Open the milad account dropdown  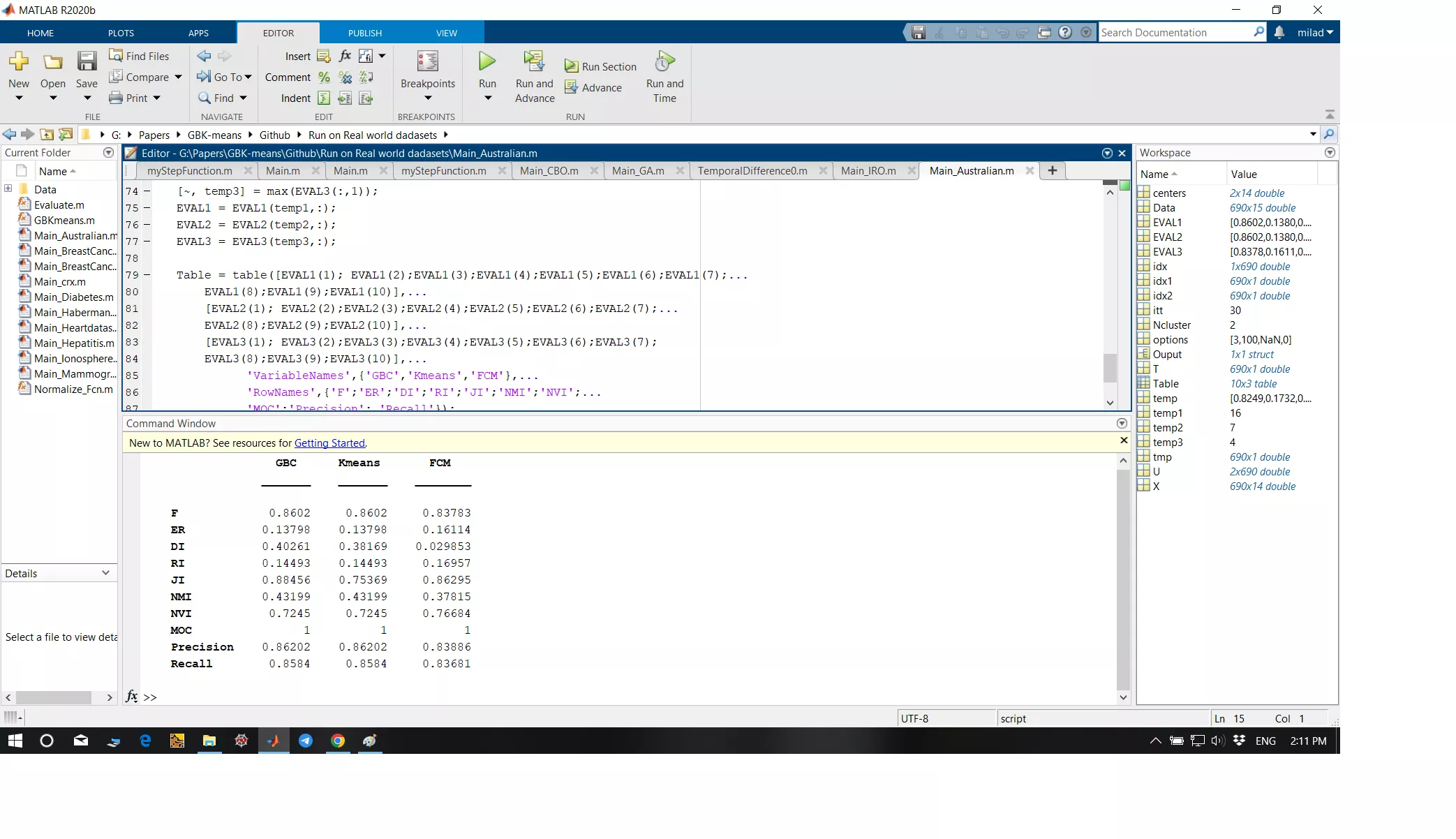pos(1315,32)
